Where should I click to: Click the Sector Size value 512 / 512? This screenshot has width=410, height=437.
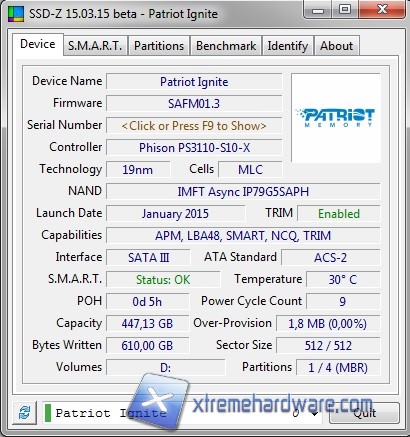point(328,346)
